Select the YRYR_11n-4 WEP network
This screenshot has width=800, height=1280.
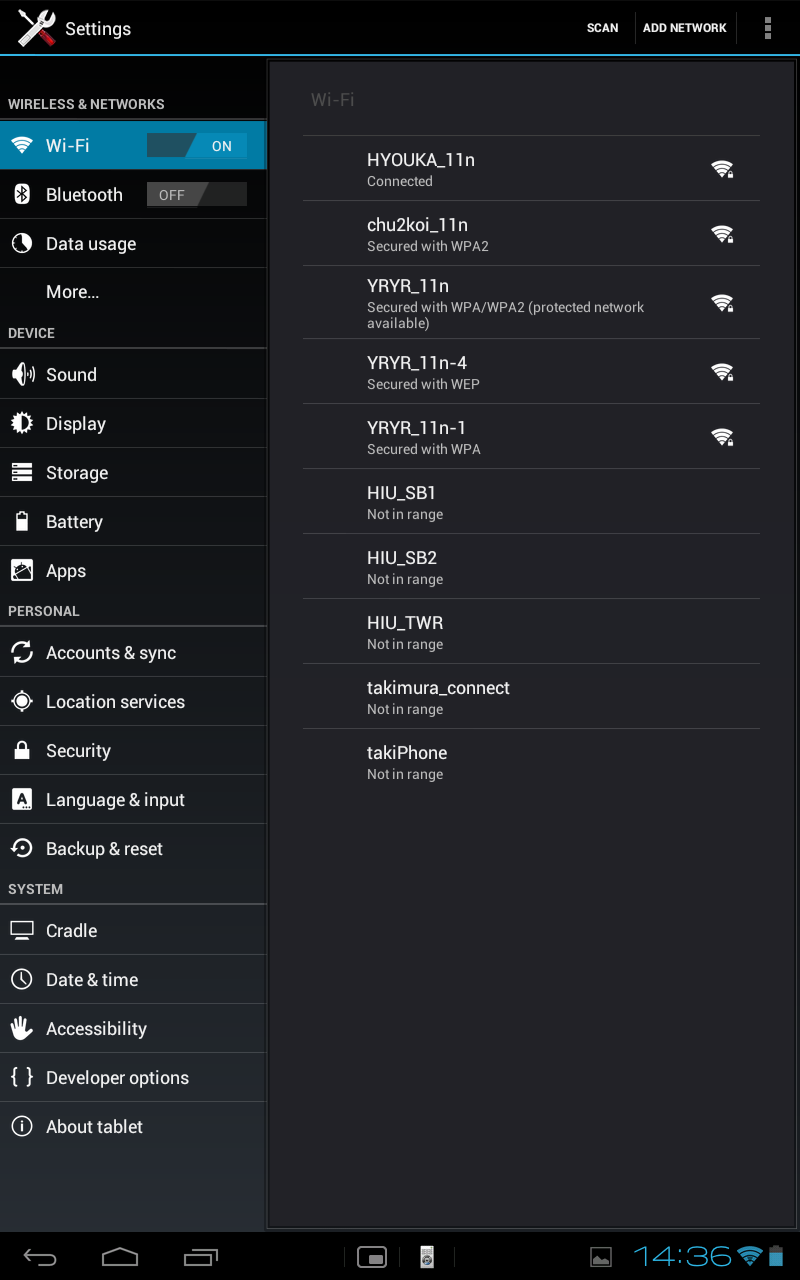[531, 371]
